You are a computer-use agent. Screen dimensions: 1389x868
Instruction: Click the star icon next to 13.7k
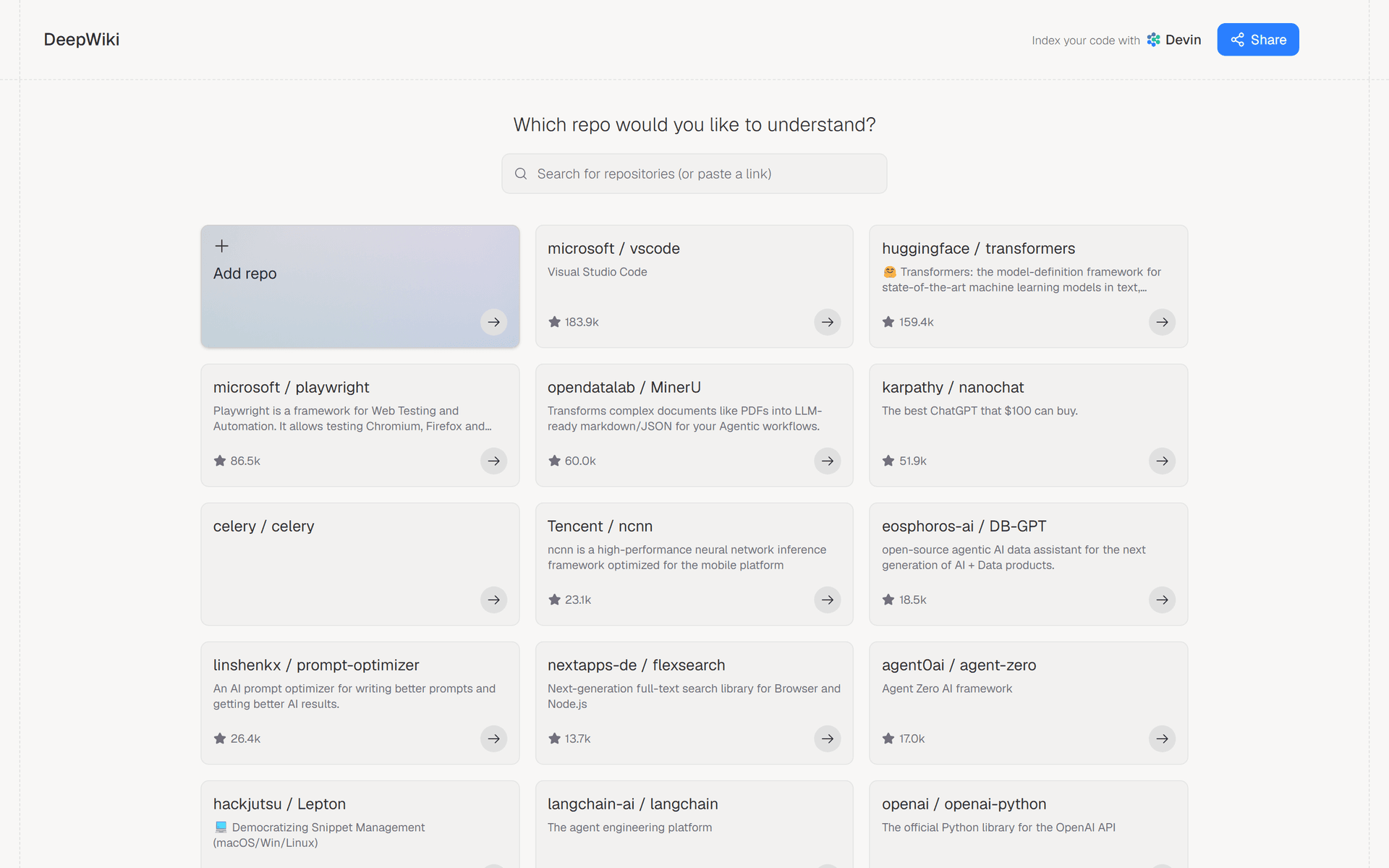tap(554, 739)
